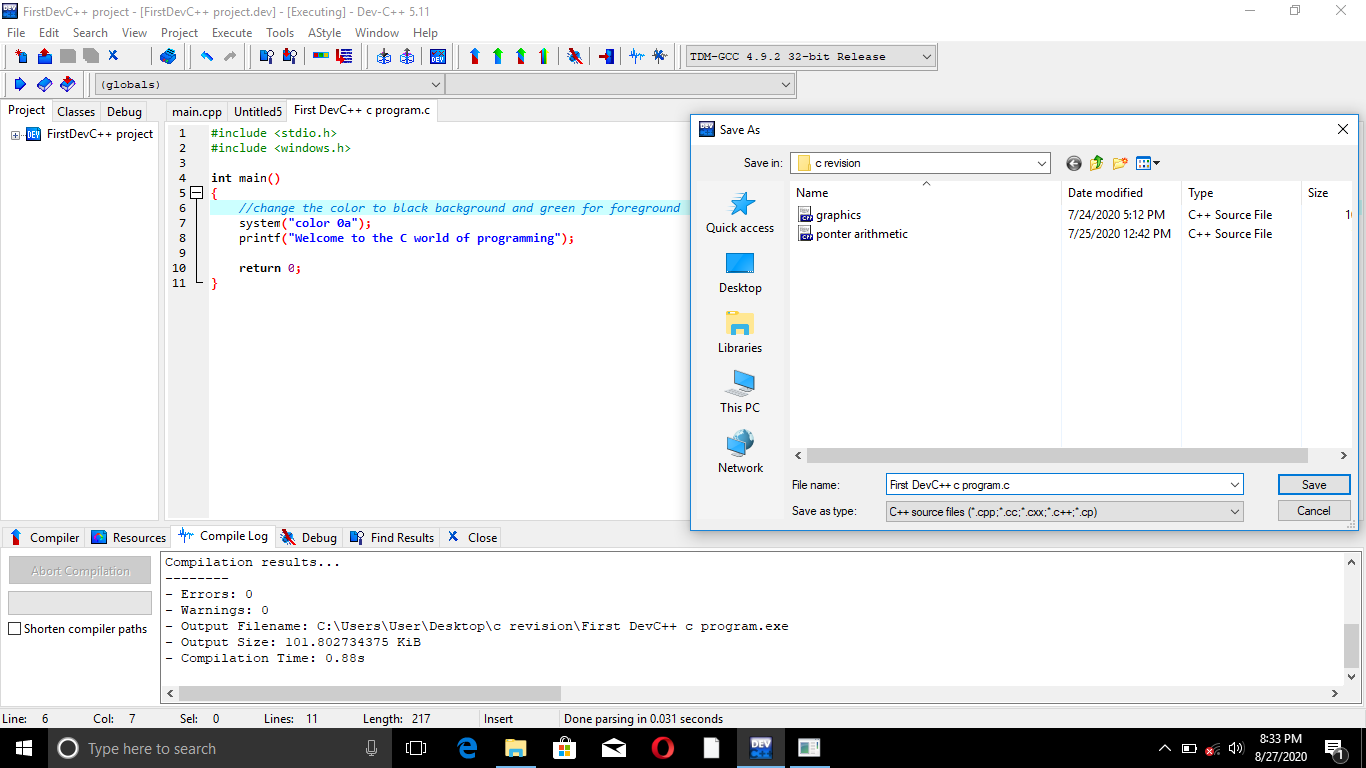Create a new source file

21,56
